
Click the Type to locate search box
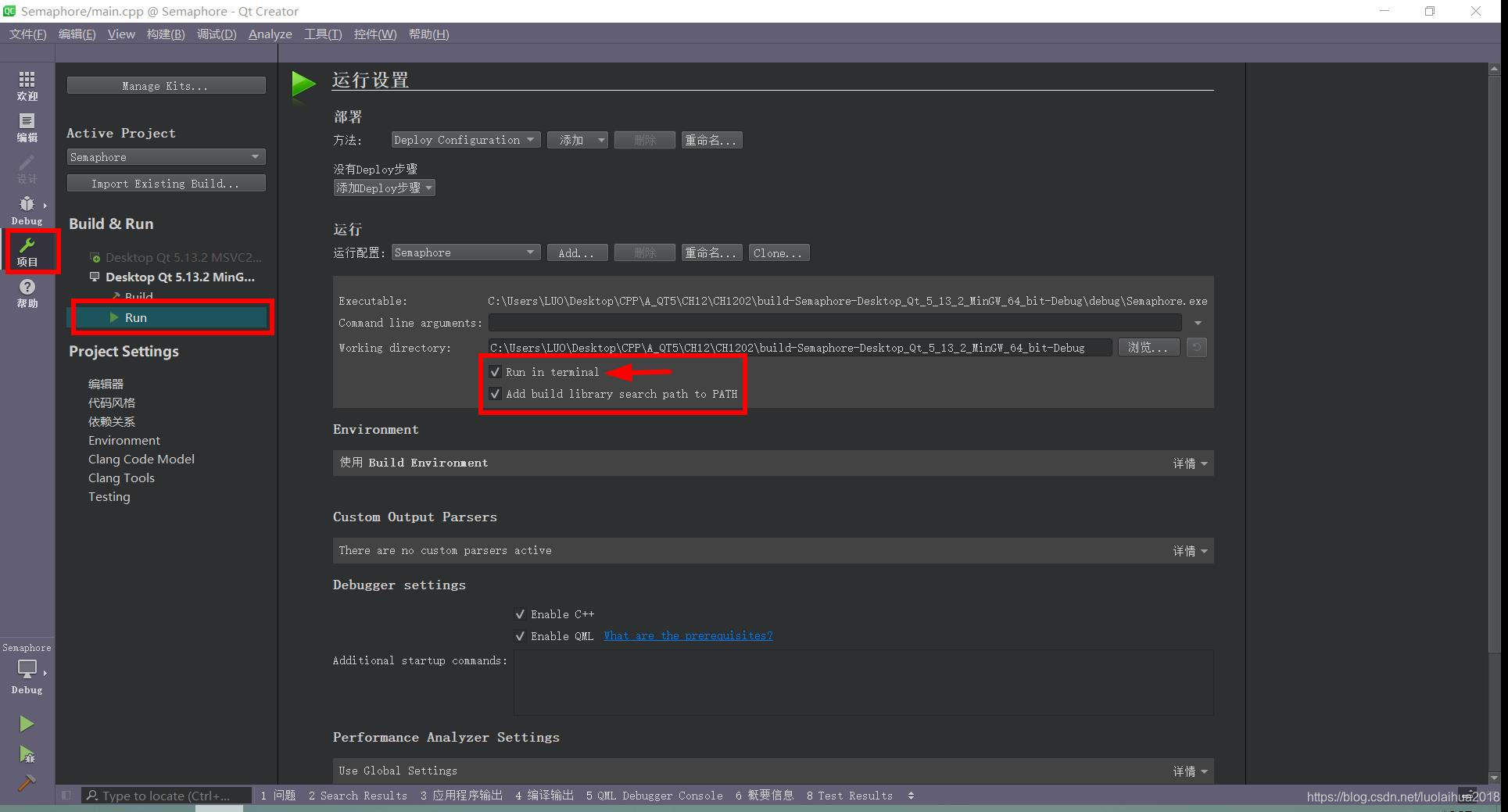(167, 796)
